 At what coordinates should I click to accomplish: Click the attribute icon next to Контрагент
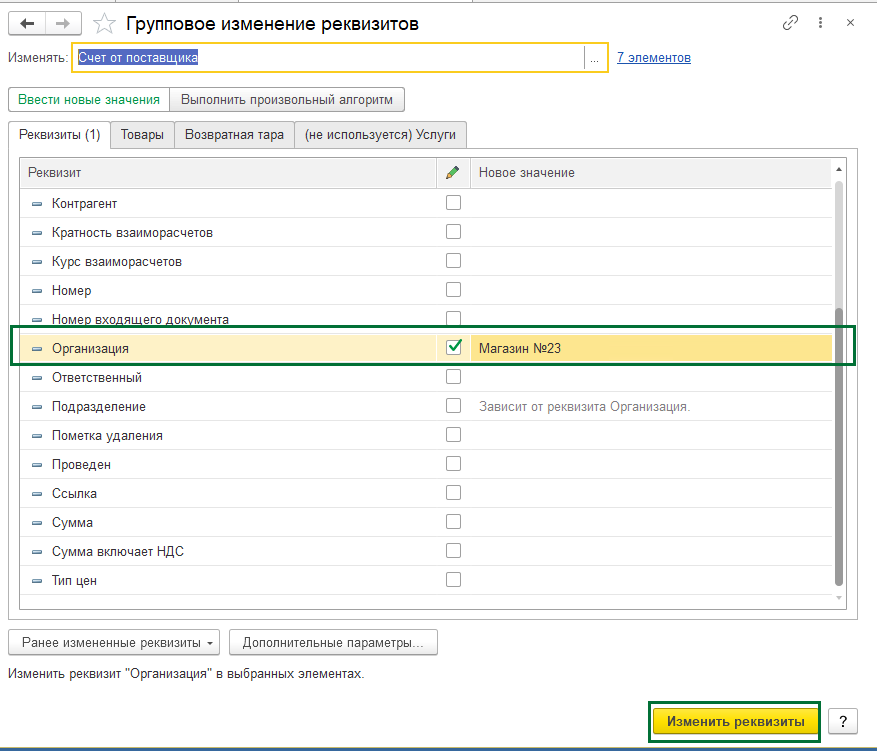coord(37,204)
